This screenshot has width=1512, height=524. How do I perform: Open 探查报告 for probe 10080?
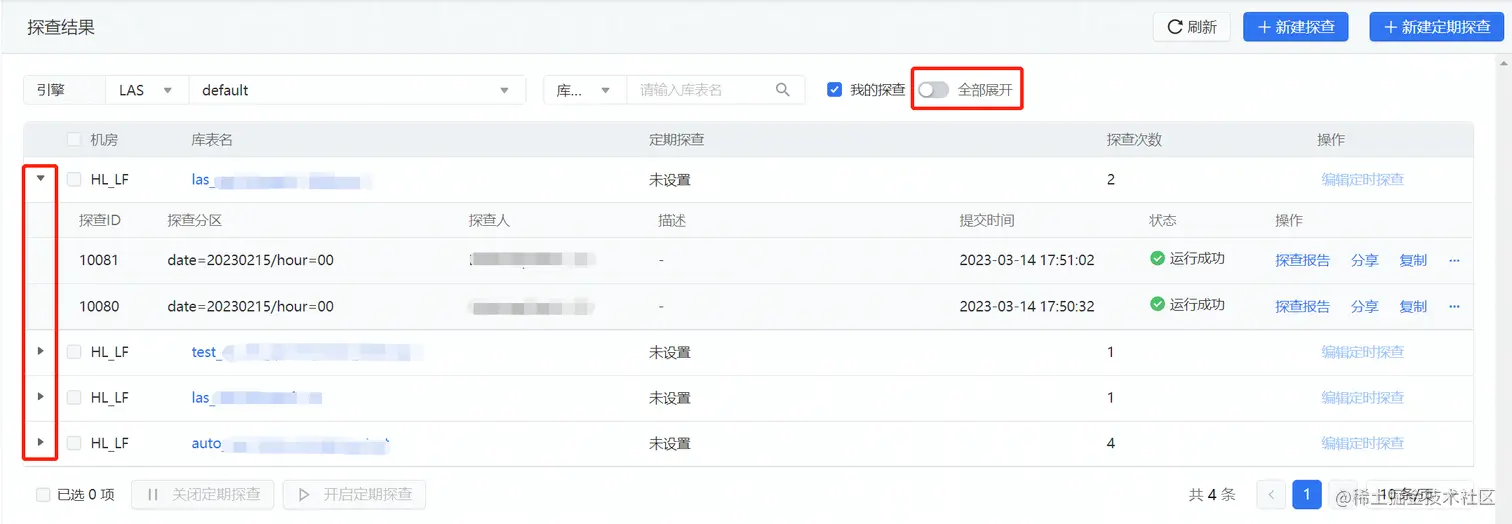[x=1302, y=306]
